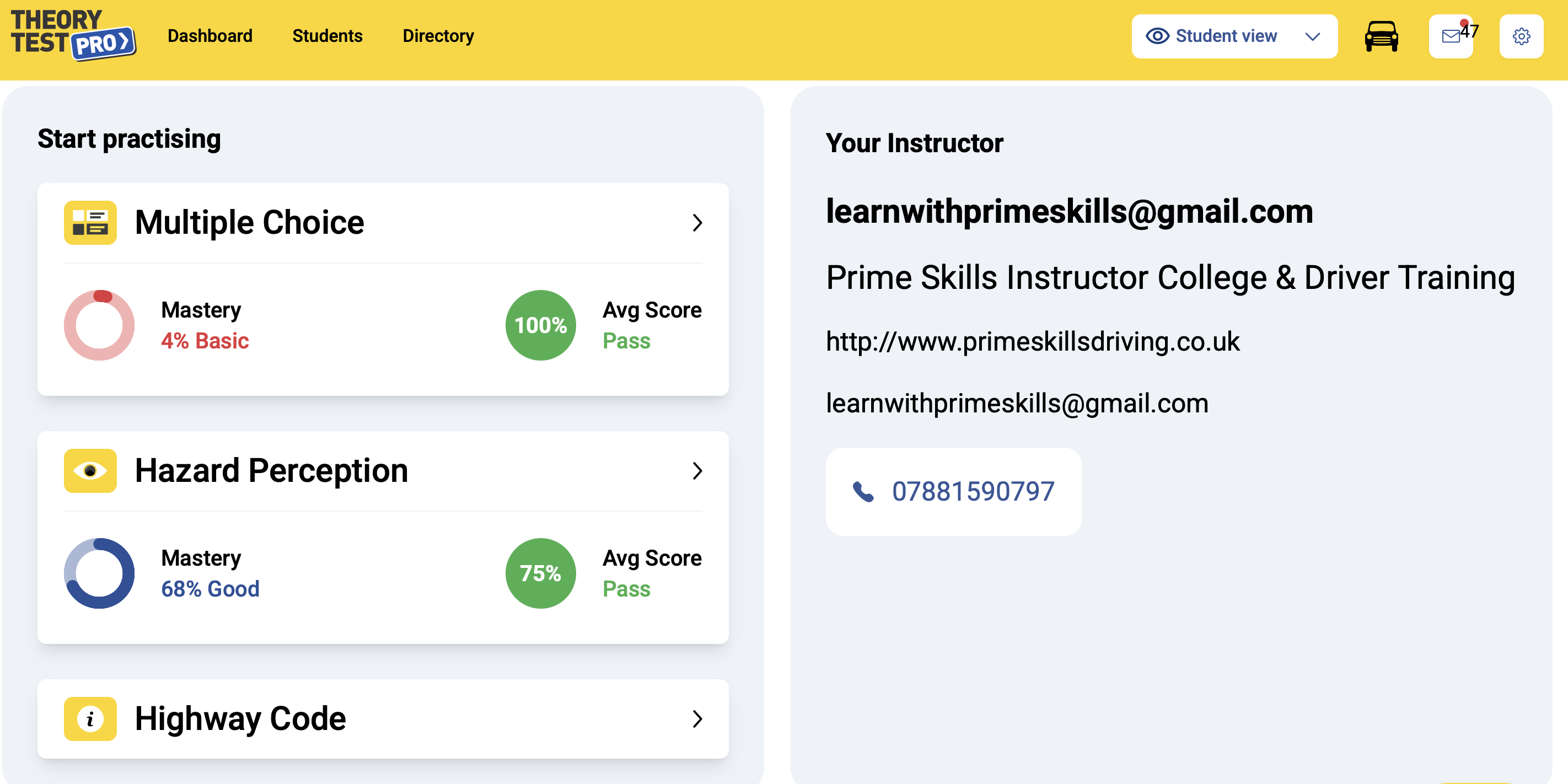Toggle Student view mode

(x=1234, y=36)
